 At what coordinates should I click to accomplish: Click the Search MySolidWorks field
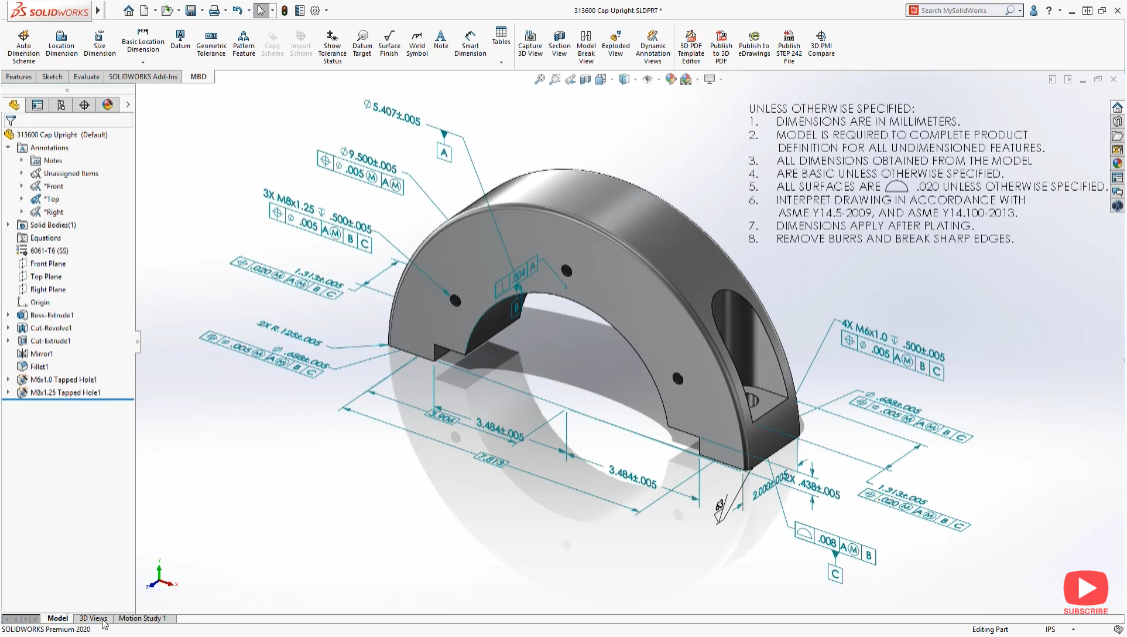click(962, 10)
